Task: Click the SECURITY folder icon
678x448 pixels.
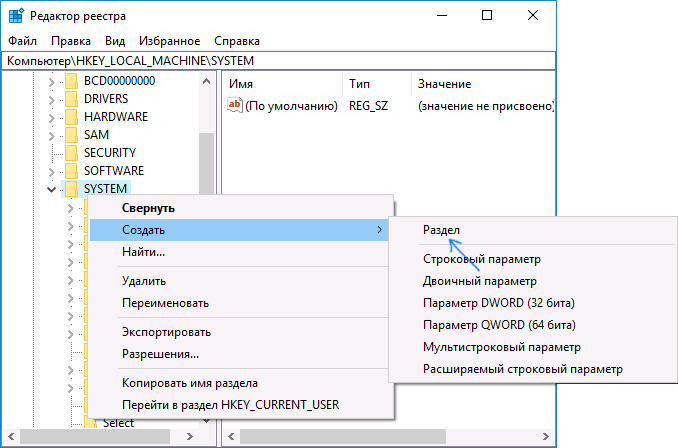Action: tap(71, 153)
